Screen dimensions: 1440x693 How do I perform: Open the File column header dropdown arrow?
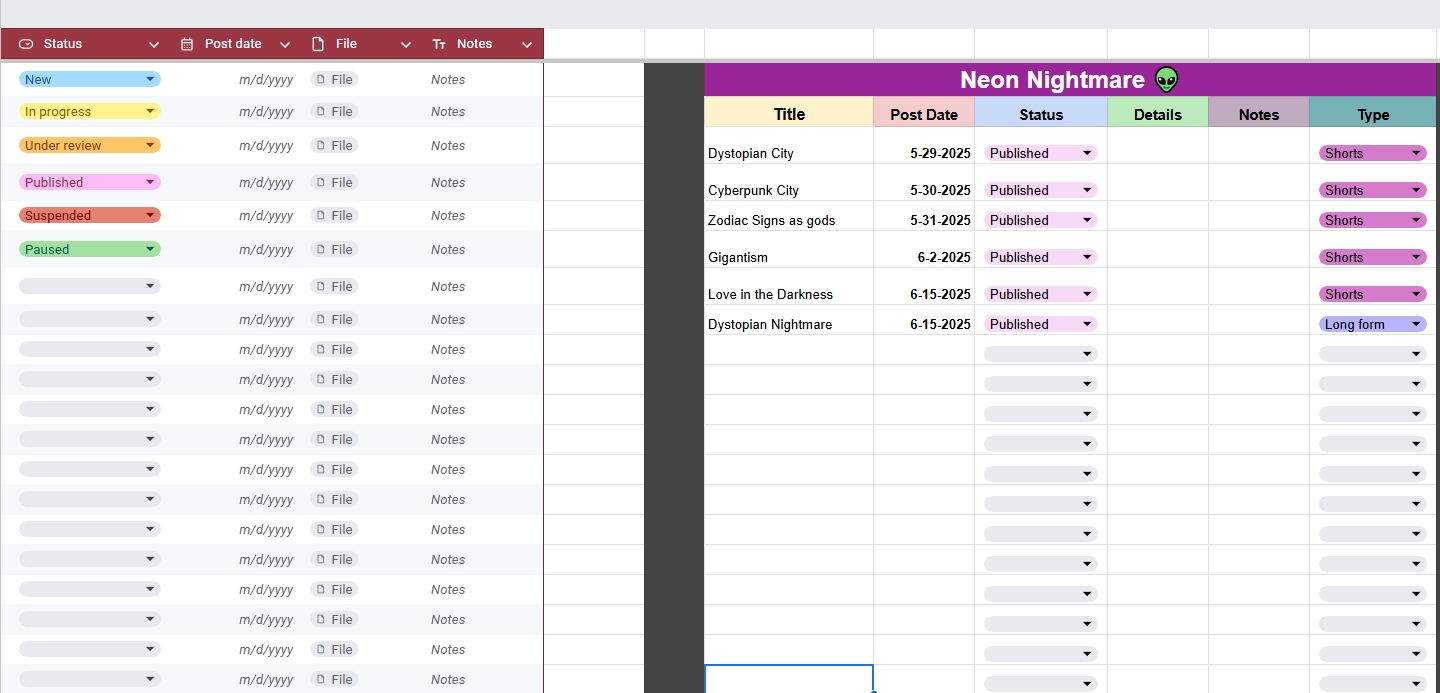tap(406, 45)
